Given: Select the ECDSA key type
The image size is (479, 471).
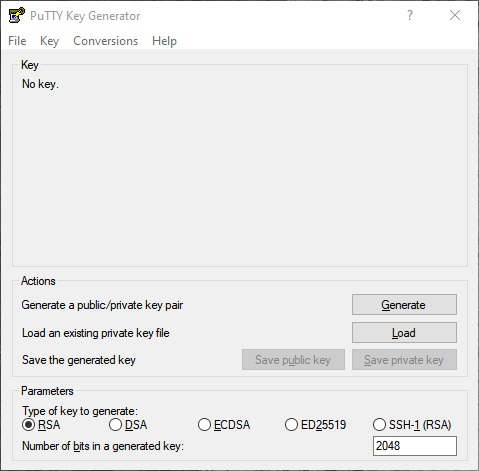Looking at the screenshot, I should click(x=224, y=425).
